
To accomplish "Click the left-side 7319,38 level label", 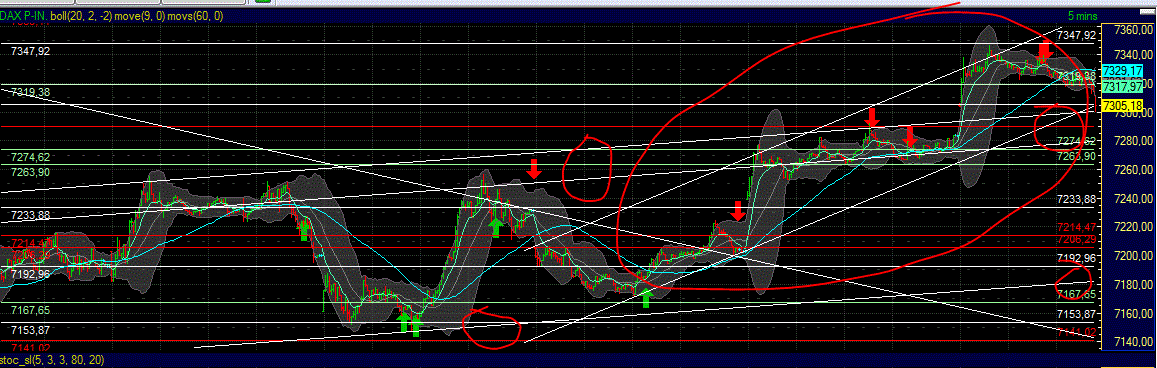I will (x=30, y=92).
